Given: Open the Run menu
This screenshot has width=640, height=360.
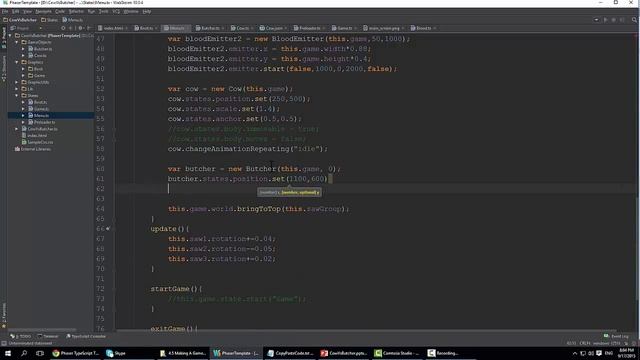Looking at the screenshot, I should [x=91, y=11].
